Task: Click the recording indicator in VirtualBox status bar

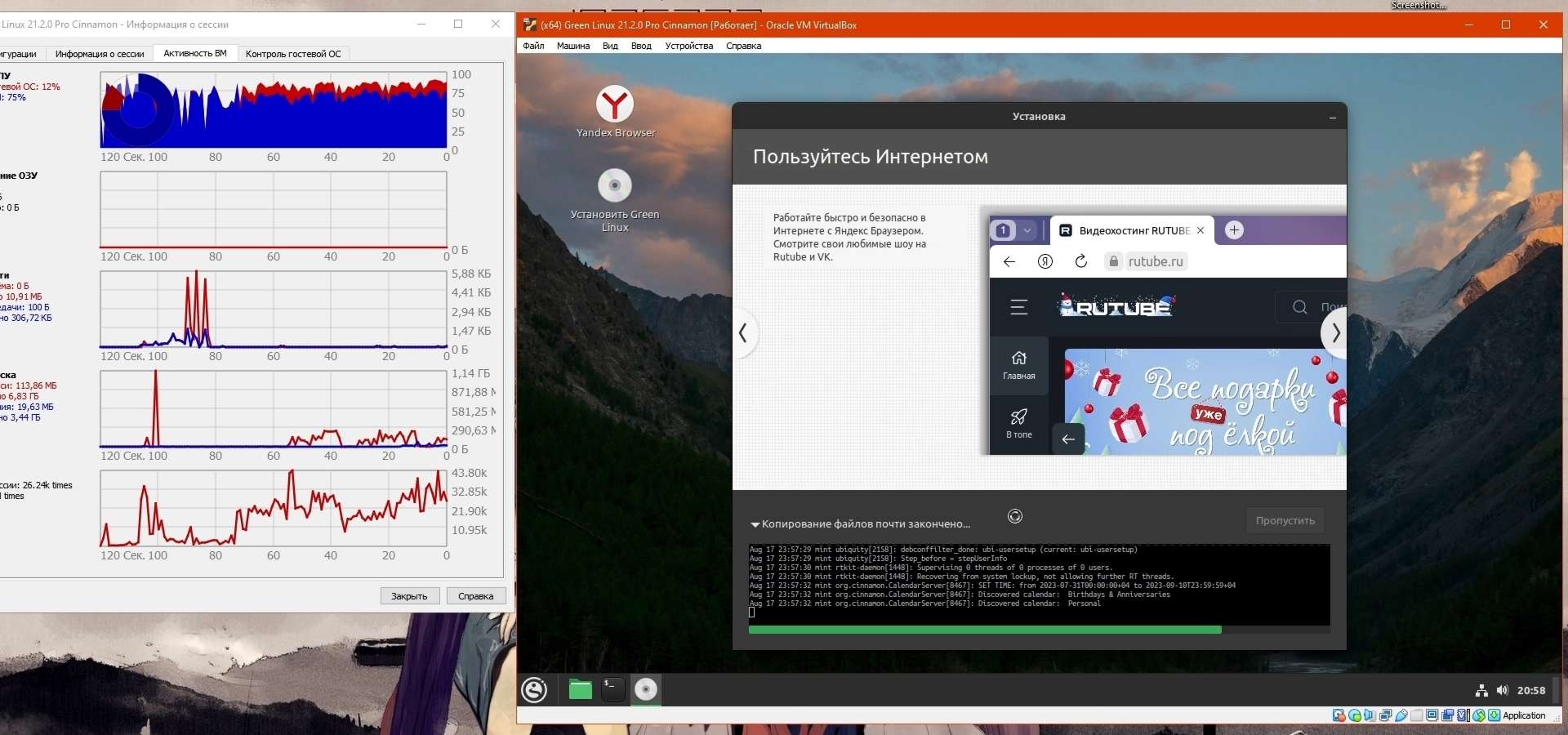Action: [x=1448, y=716]
